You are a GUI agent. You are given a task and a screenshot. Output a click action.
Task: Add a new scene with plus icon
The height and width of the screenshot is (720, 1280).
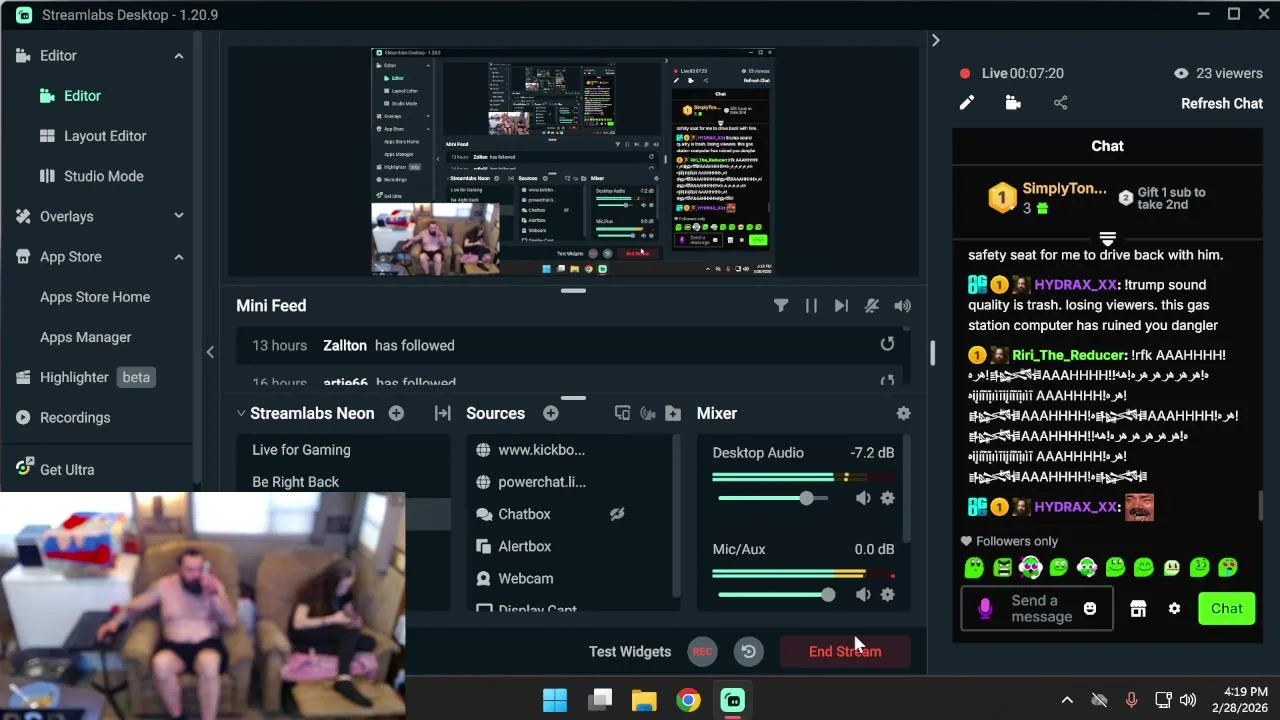396,413
